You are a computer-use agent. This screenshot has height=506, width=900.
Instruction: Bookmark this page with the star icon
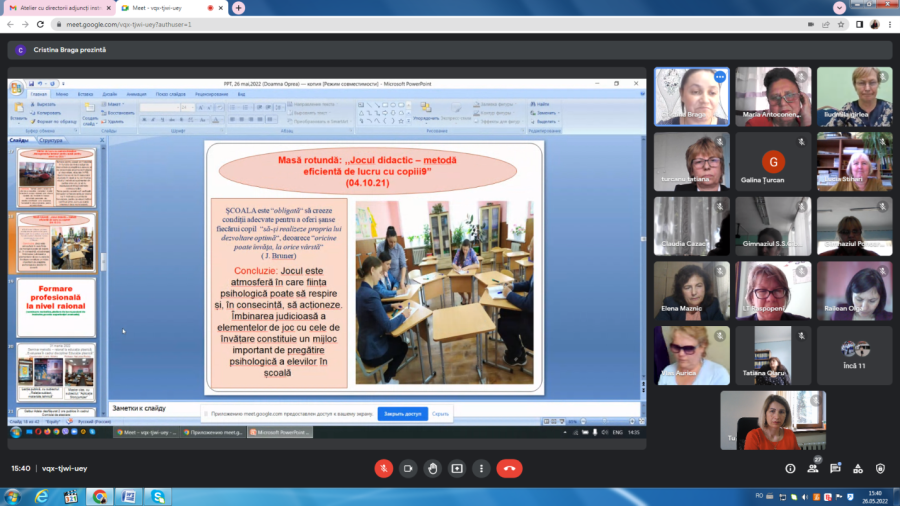coord(841,25)
